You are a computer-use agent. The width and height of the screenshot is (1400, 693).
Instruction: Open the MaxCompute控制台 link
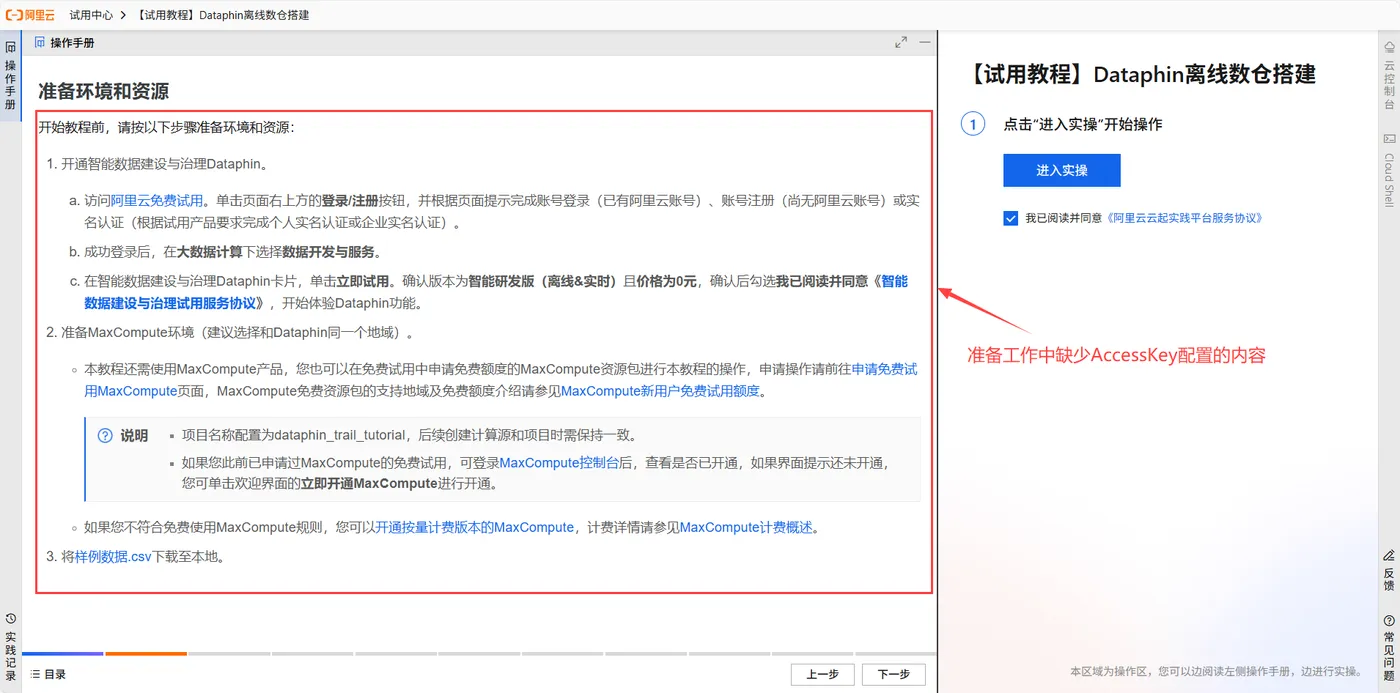click(x=559, y=463)
